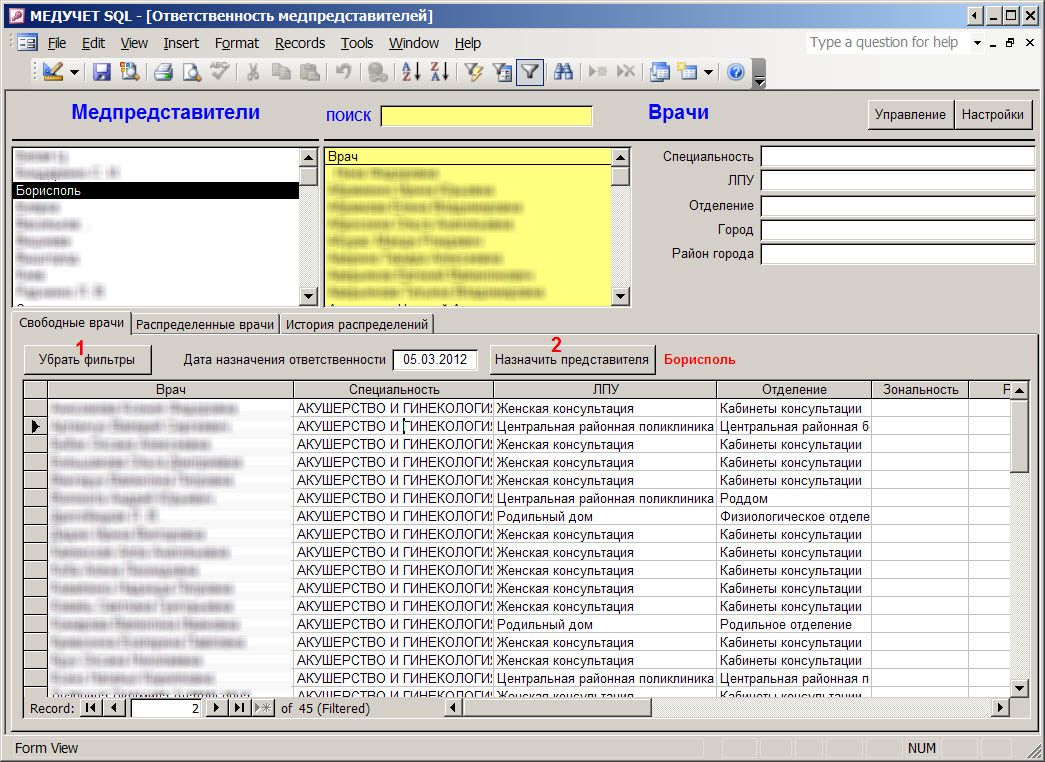Print the form using the printer icon
Screen dimensions: 1045x762
tap(163, 71)
